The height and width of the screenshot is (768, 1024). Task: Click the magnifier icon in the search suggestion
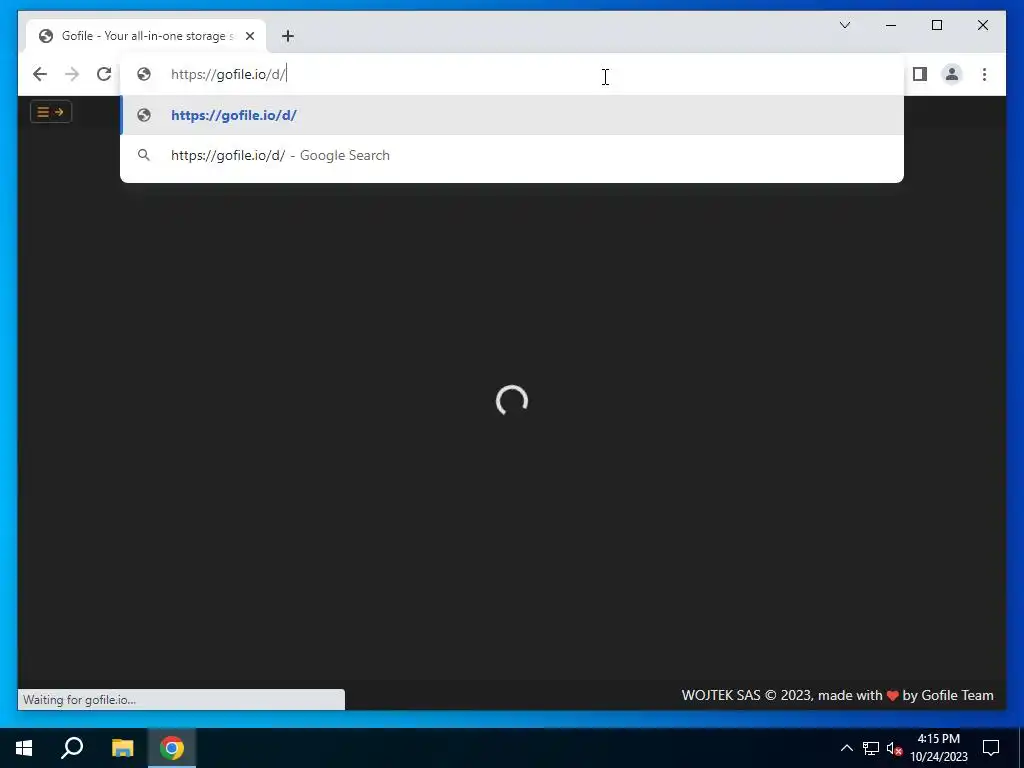point(144,155)
